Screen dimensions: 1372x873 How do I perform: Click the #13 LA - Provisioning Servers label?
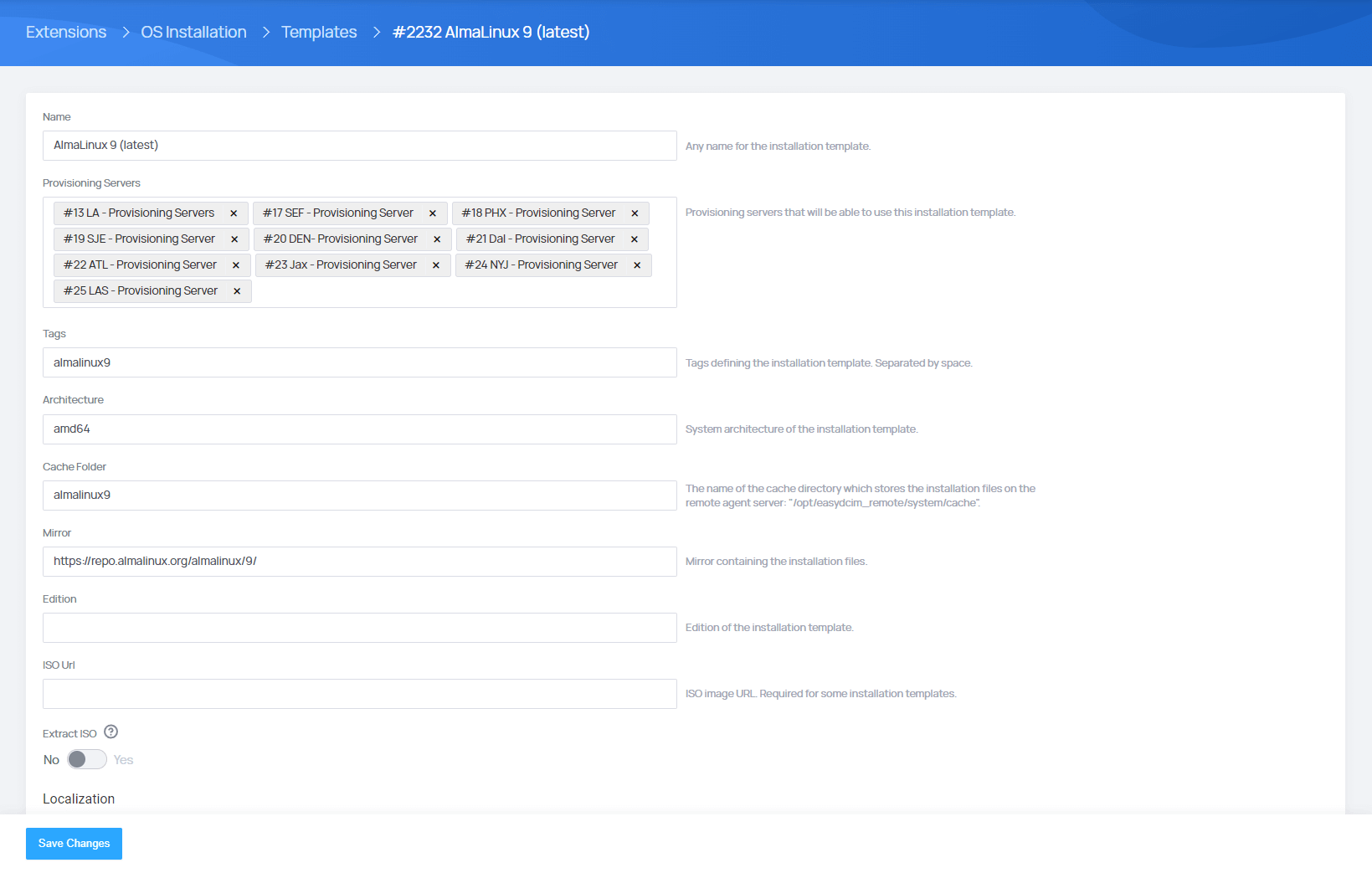pyautogui.click(x=139, y=213)
